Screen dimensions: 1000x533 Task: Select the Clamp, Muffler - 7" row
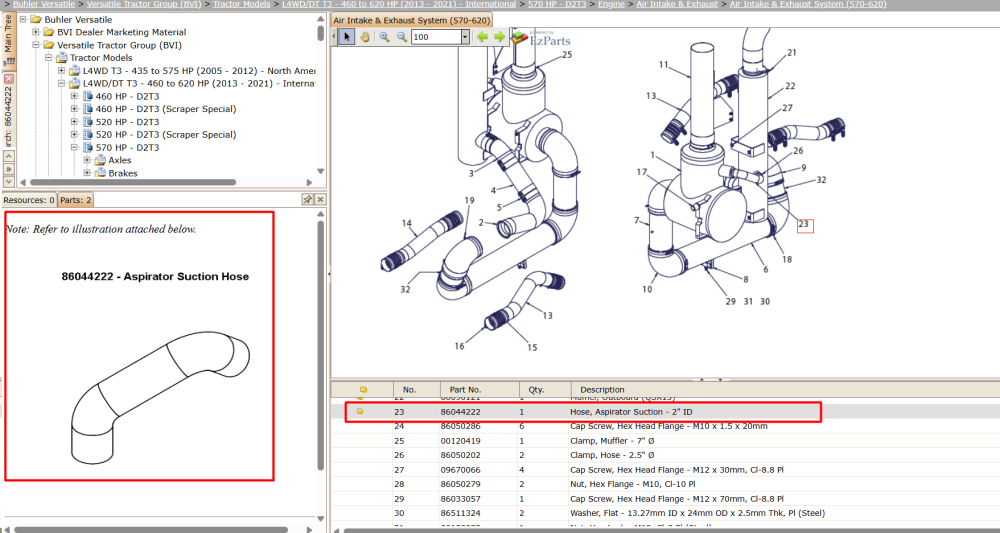pyautogui.click(x=665, y=441)
